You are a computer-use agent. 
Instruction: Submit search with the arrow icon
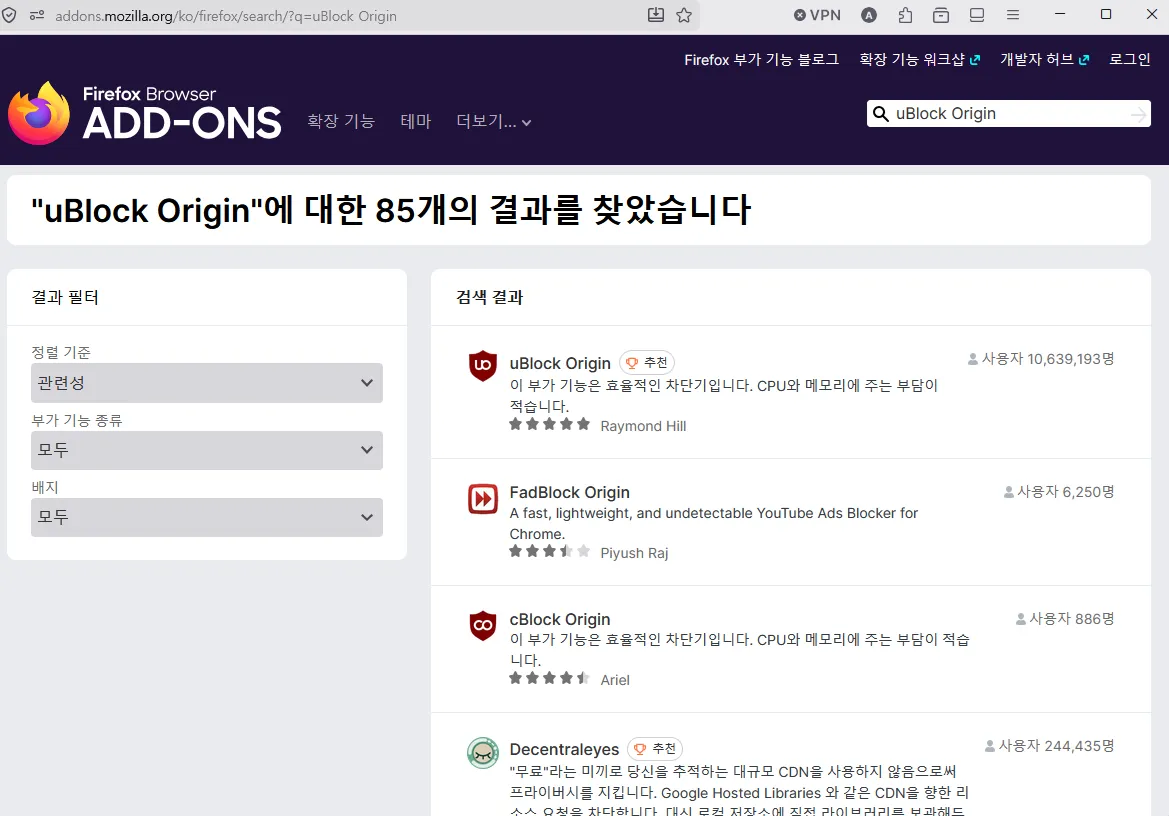point(1138,114)
